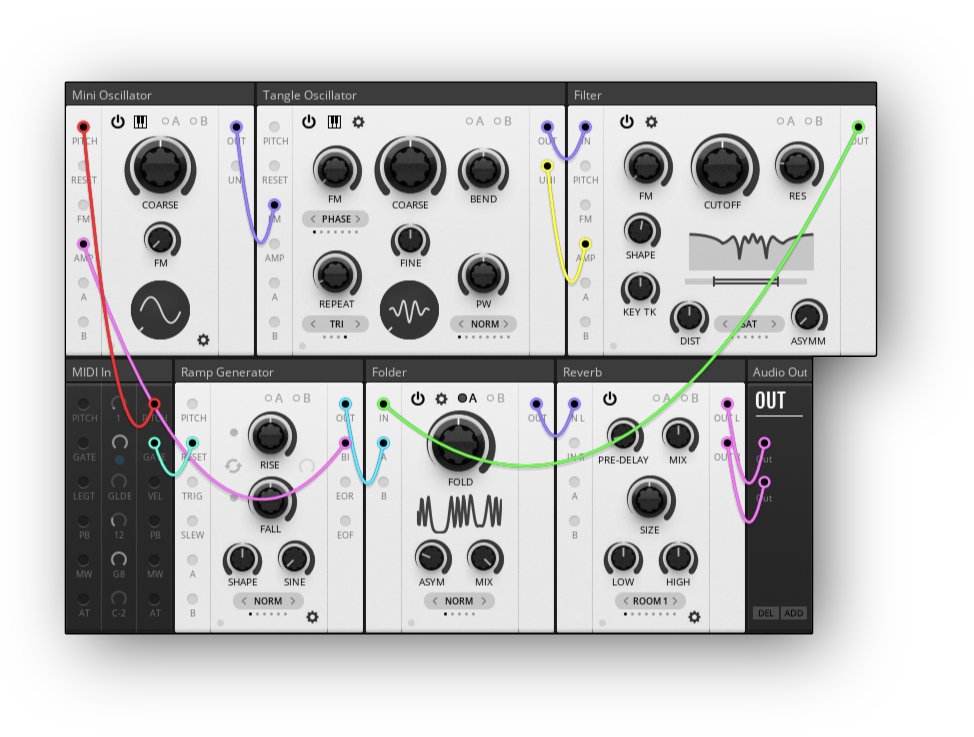The height and width of the screenshot is (737, 974).
Task: Select preset B in Folder module
Action: click(496, 398)
